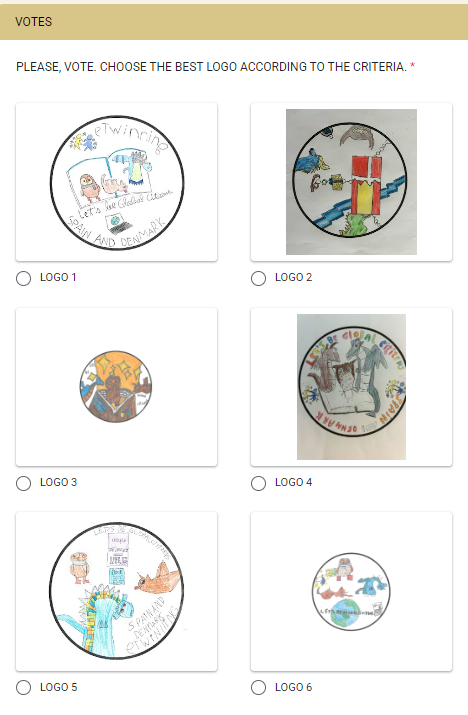Select the LOGO 1 radio button
Screen dimensions: 468x715
click(23, 278)
